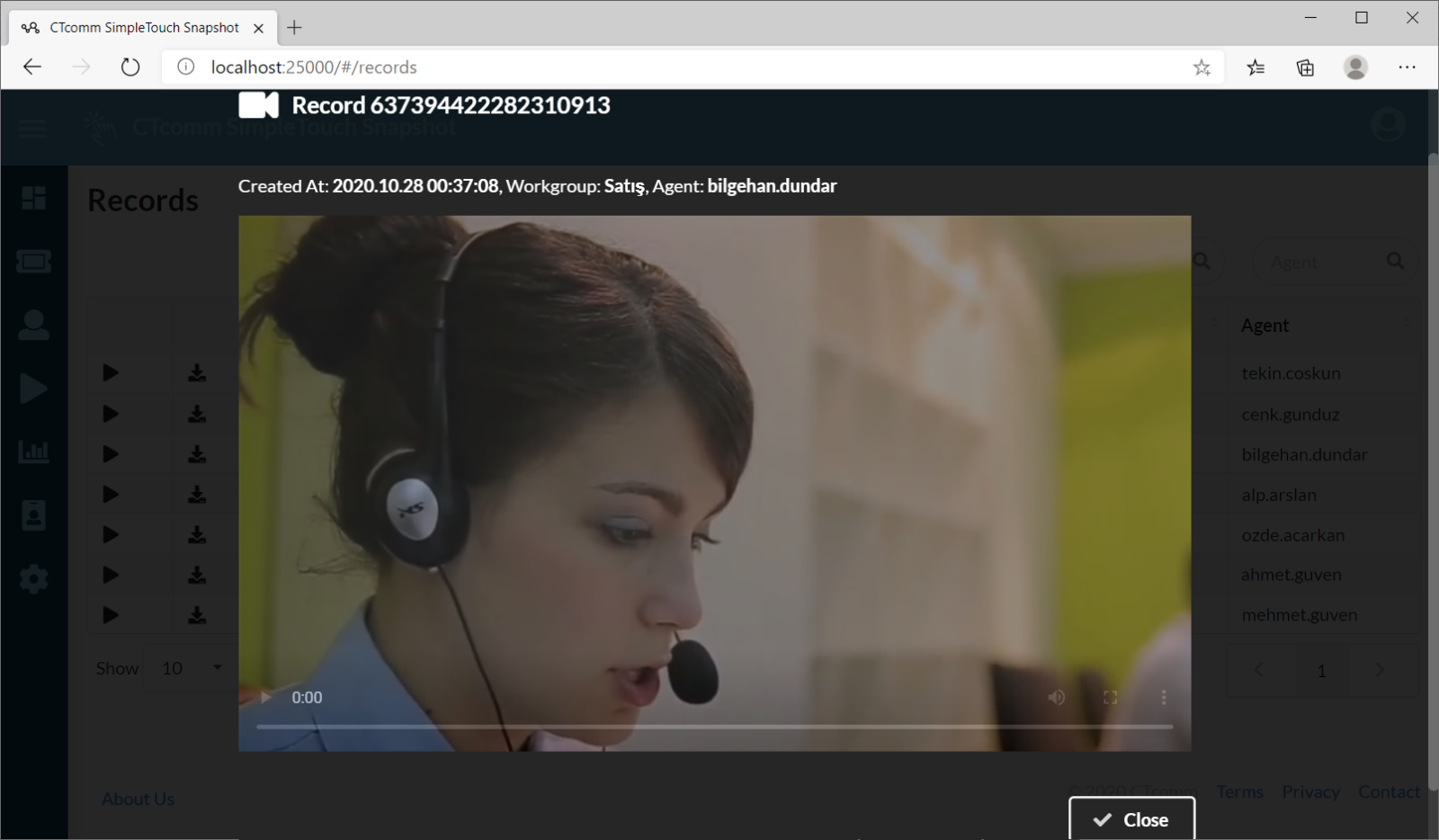Go to the next page
This screenshot has height=840, width=1439.
click(1380, 670)
